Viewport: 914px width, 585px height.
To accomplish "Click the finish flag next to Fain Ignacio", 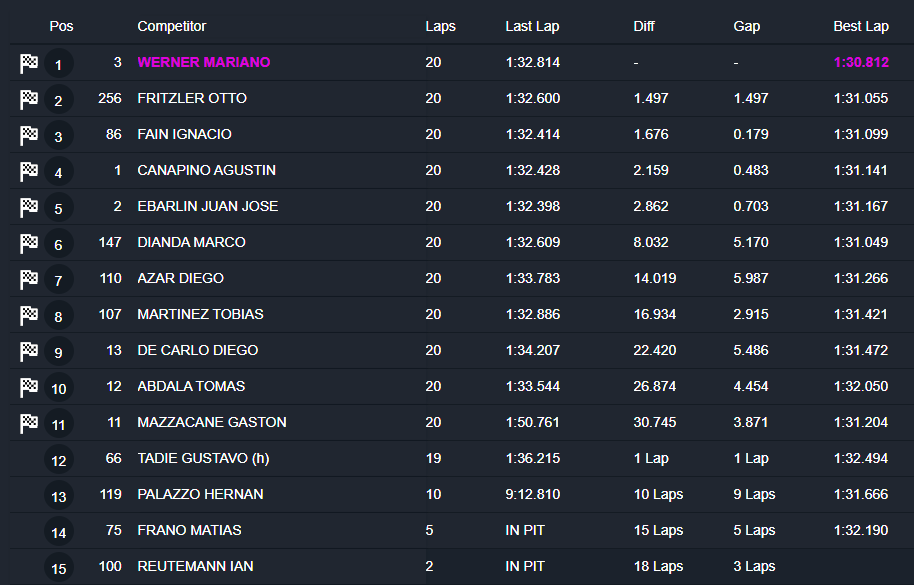I will [x=29, y=135].
